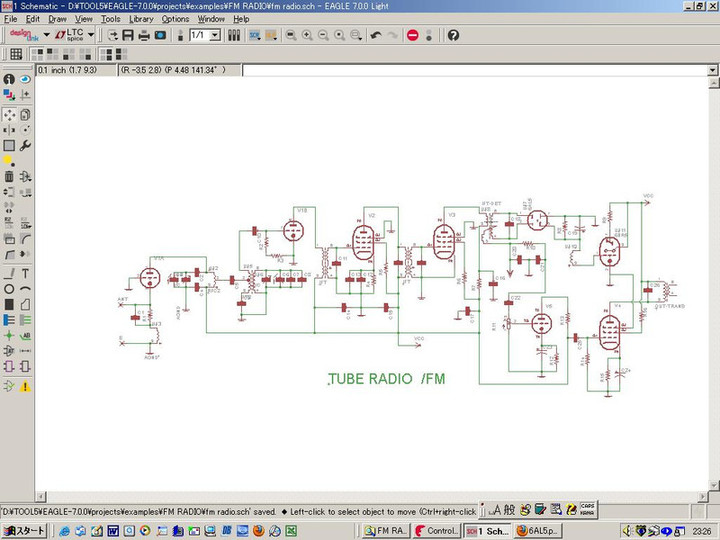Expand the LTC spice dropdown arrow
This screenshot has width=720, height=540.
click(x=92, y=35)
